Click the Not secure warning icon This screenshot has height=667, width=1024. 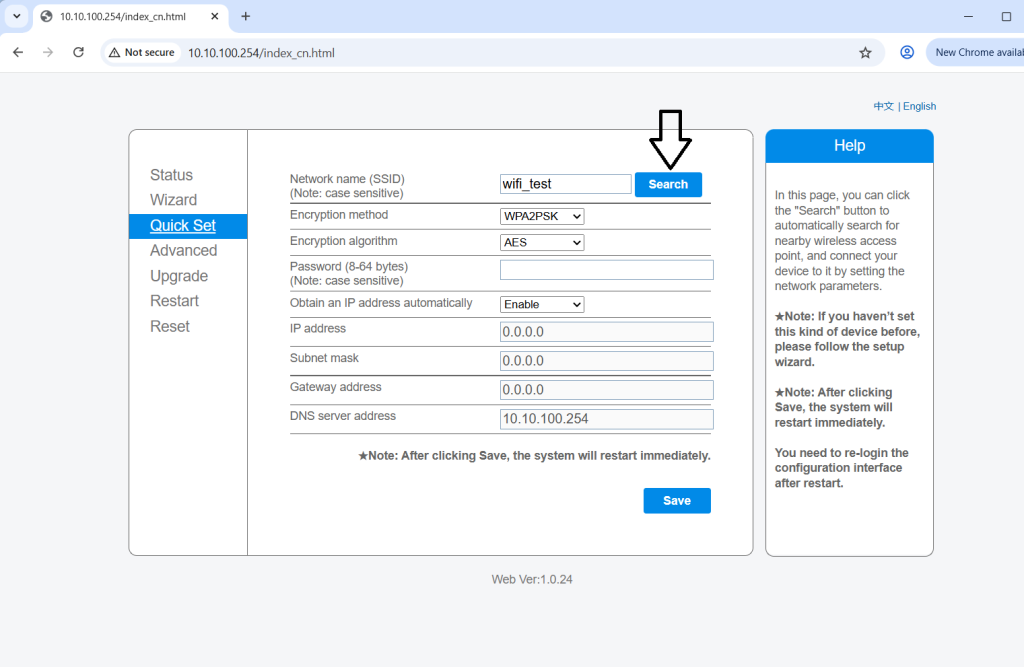pyautogui.click(x=115, y=52)
